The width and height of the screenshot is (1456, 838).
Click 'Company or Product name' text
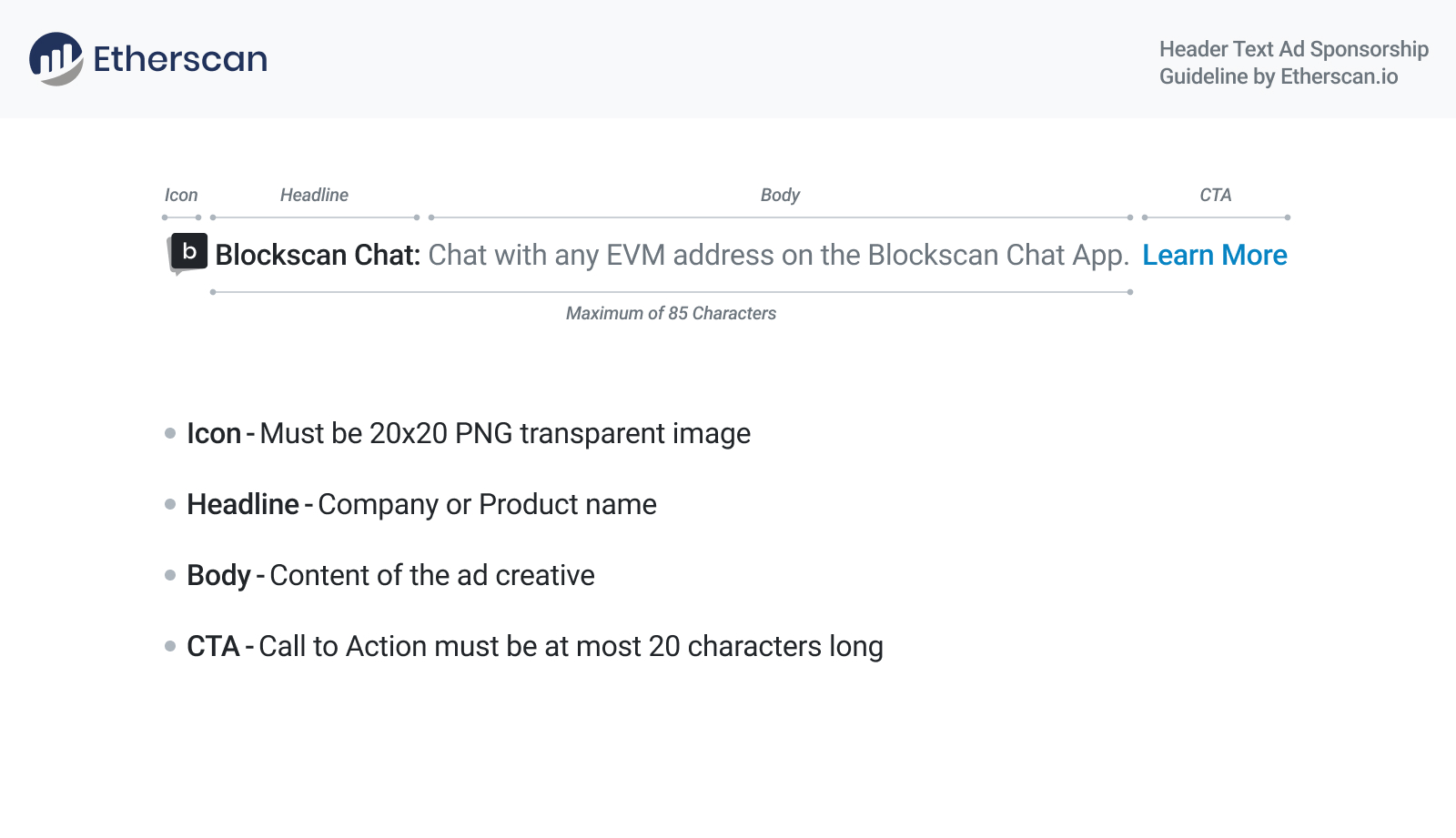(x=487, y=505)
